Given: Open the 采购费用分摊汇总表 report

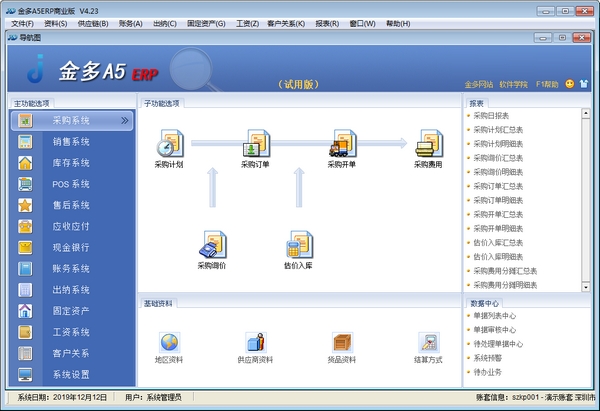Looking at the screenshot, I should tap(505, 271).
